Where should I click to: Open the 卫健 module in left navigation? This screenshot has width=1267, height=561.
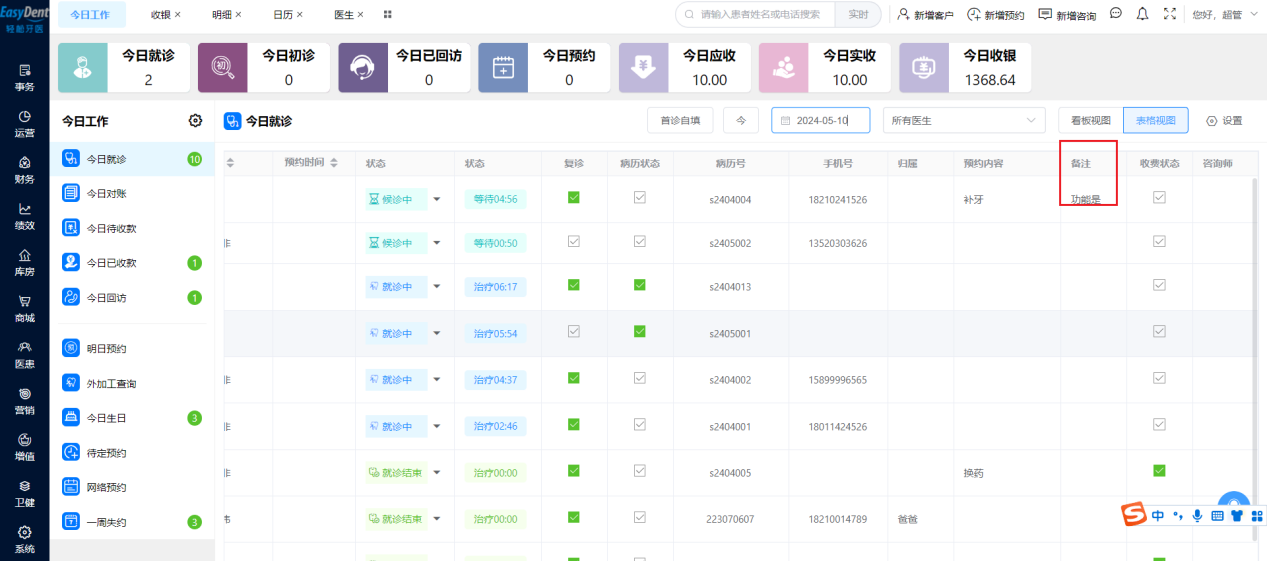[24, 493]
